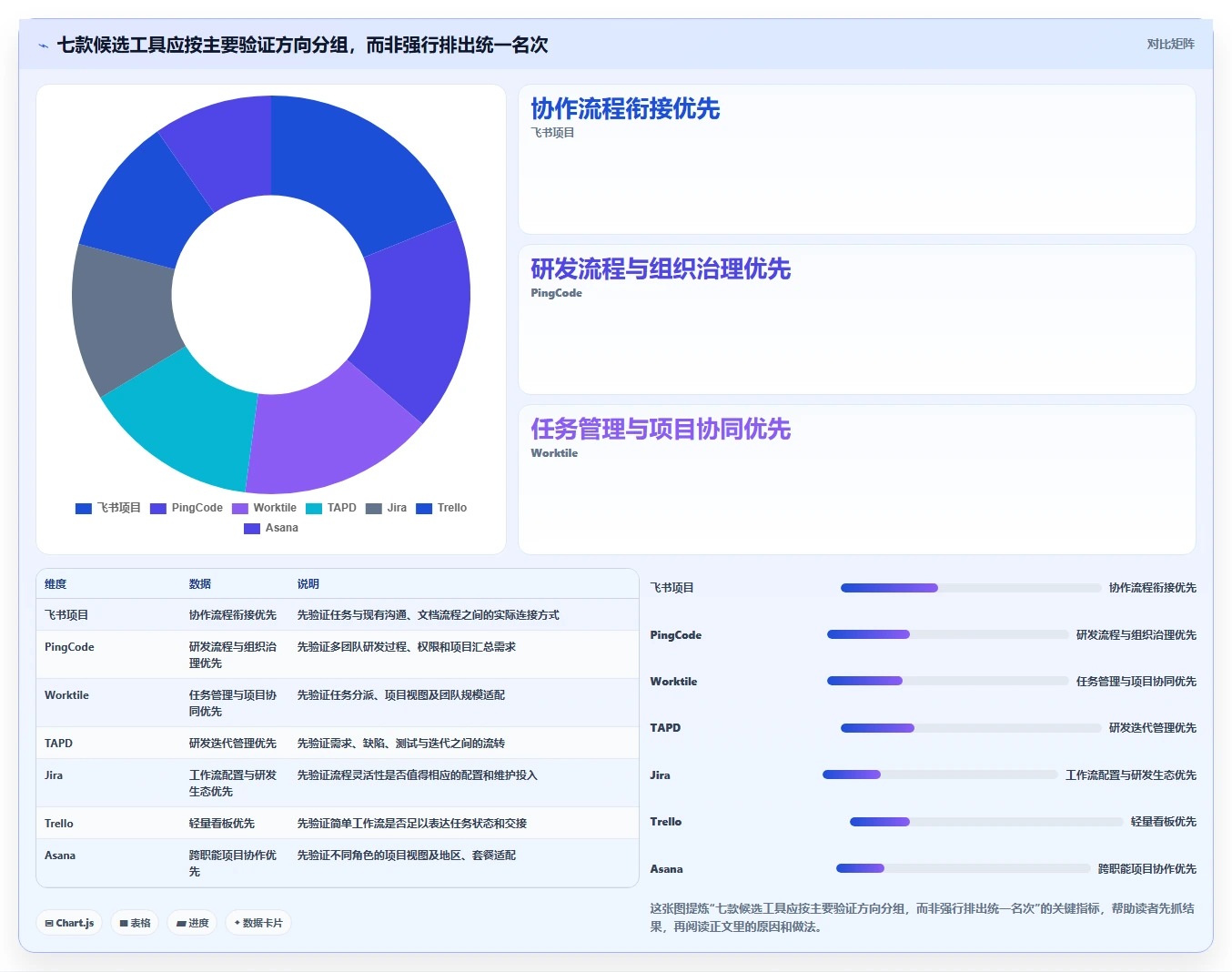This screenshot has width=1232, height=972.
Task: Select the TAPD table row name
Action: [58, 744]
